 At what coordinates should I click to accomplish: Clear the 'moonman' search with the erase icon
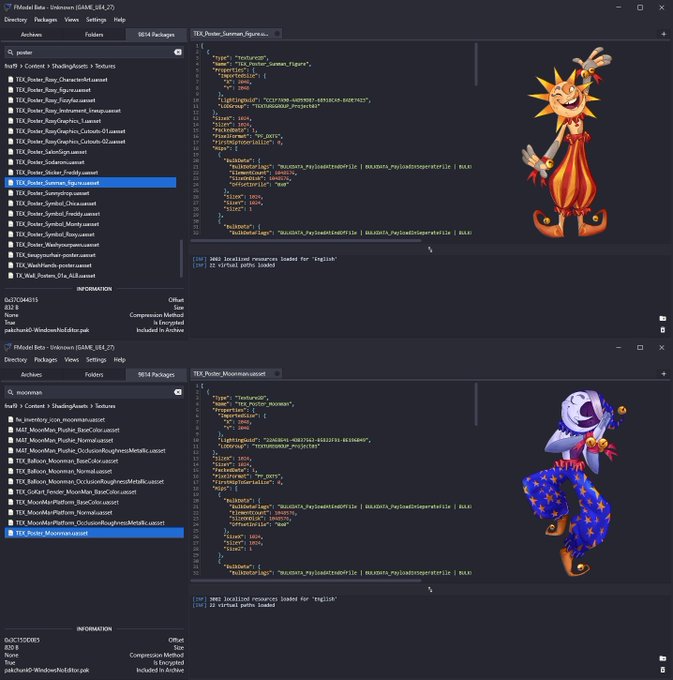click(x=178, y=392)
